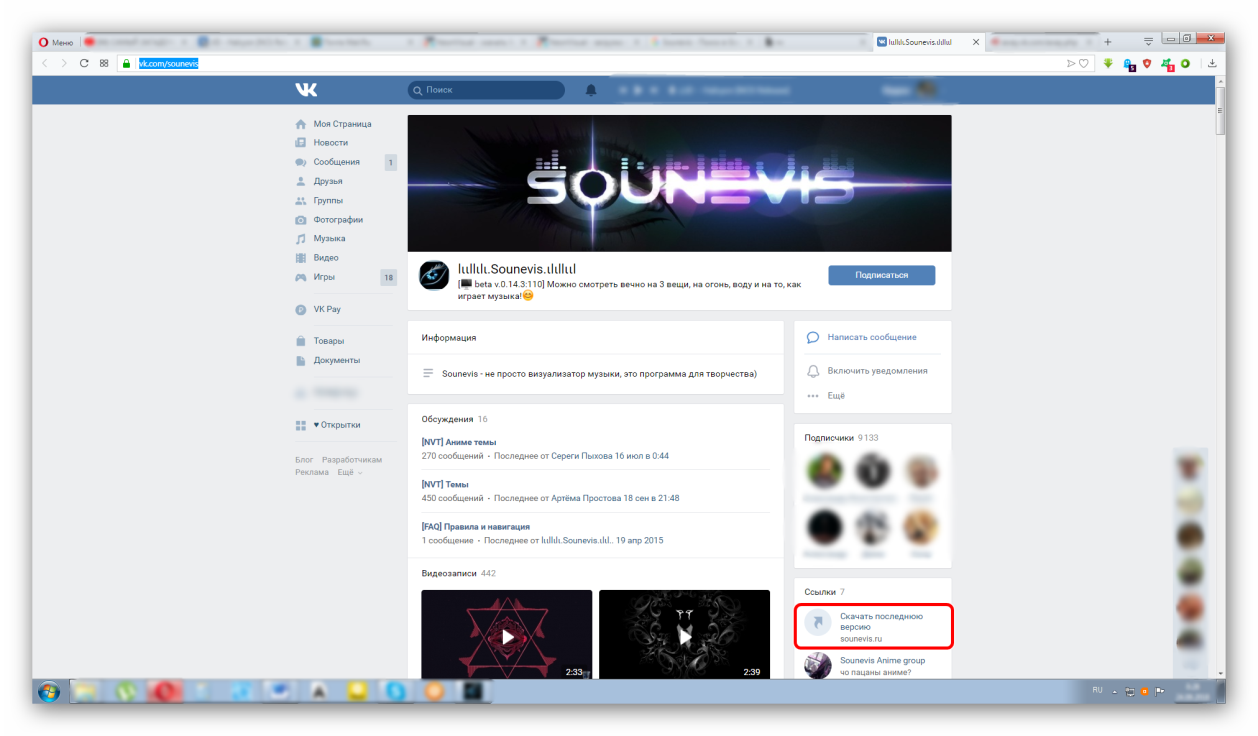Open Друзья in left menu
Image resolution: width=1258 pixels, height=736 pixels.
point(328,181)
